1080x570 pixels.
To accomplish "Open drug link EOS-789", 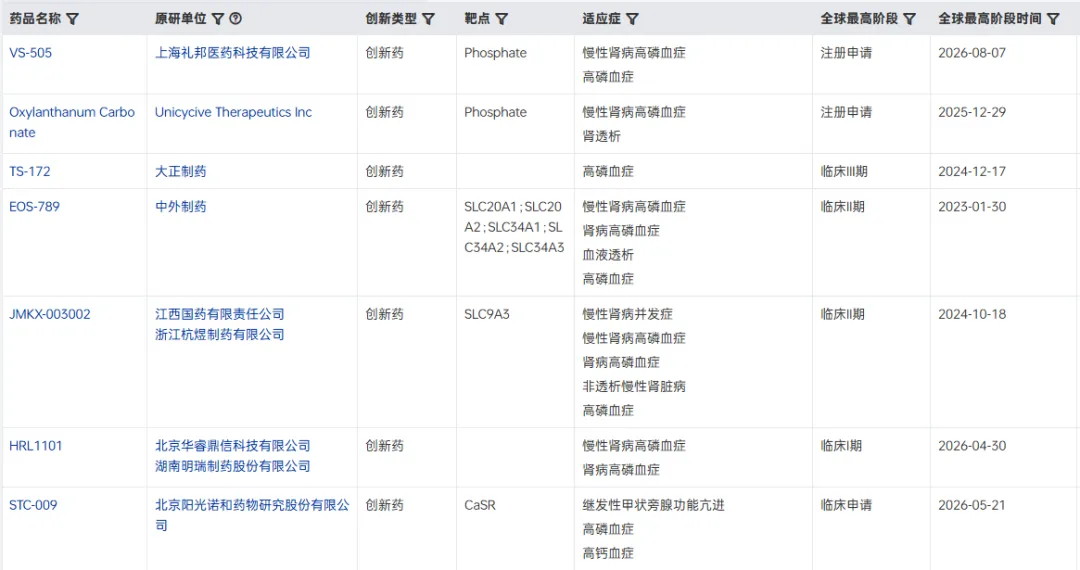I will pos(34,207).
